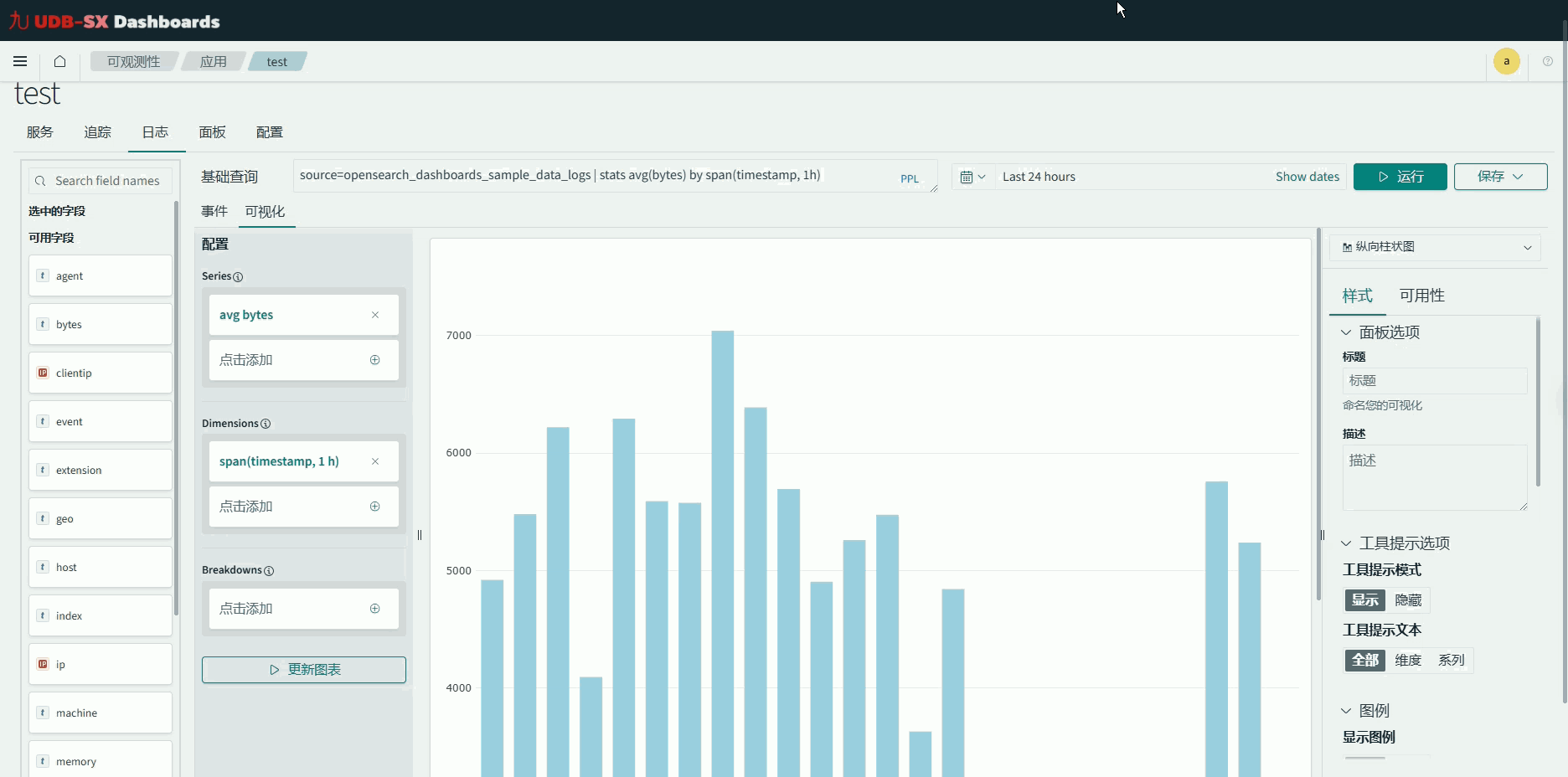Set tooltip mode to 隐藏
The height and width of the screenshot is (777, 1568).
[1408, 600]
